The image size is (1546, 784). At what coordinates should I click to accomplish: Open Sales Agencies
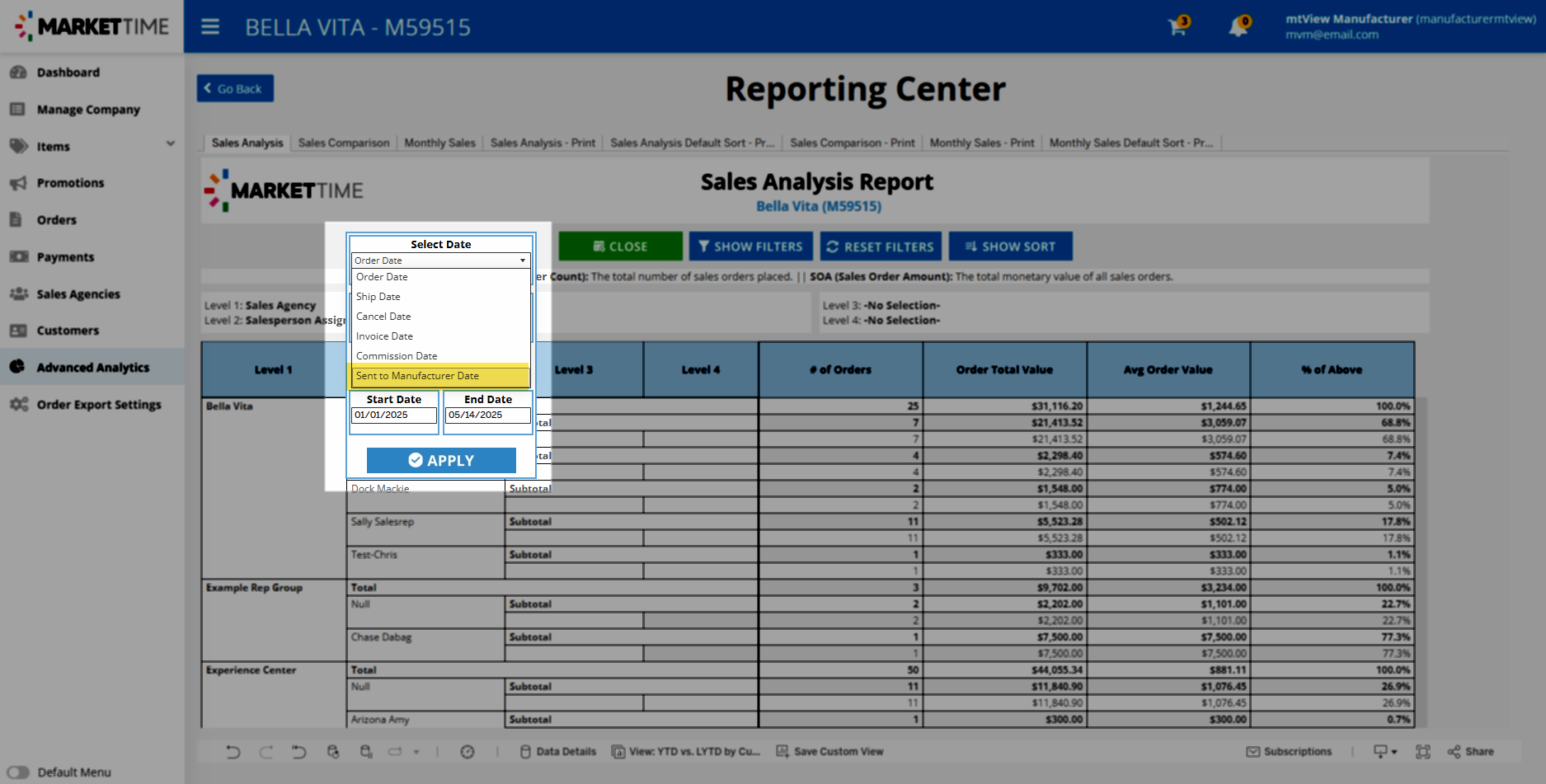click(x=78, y=294)
